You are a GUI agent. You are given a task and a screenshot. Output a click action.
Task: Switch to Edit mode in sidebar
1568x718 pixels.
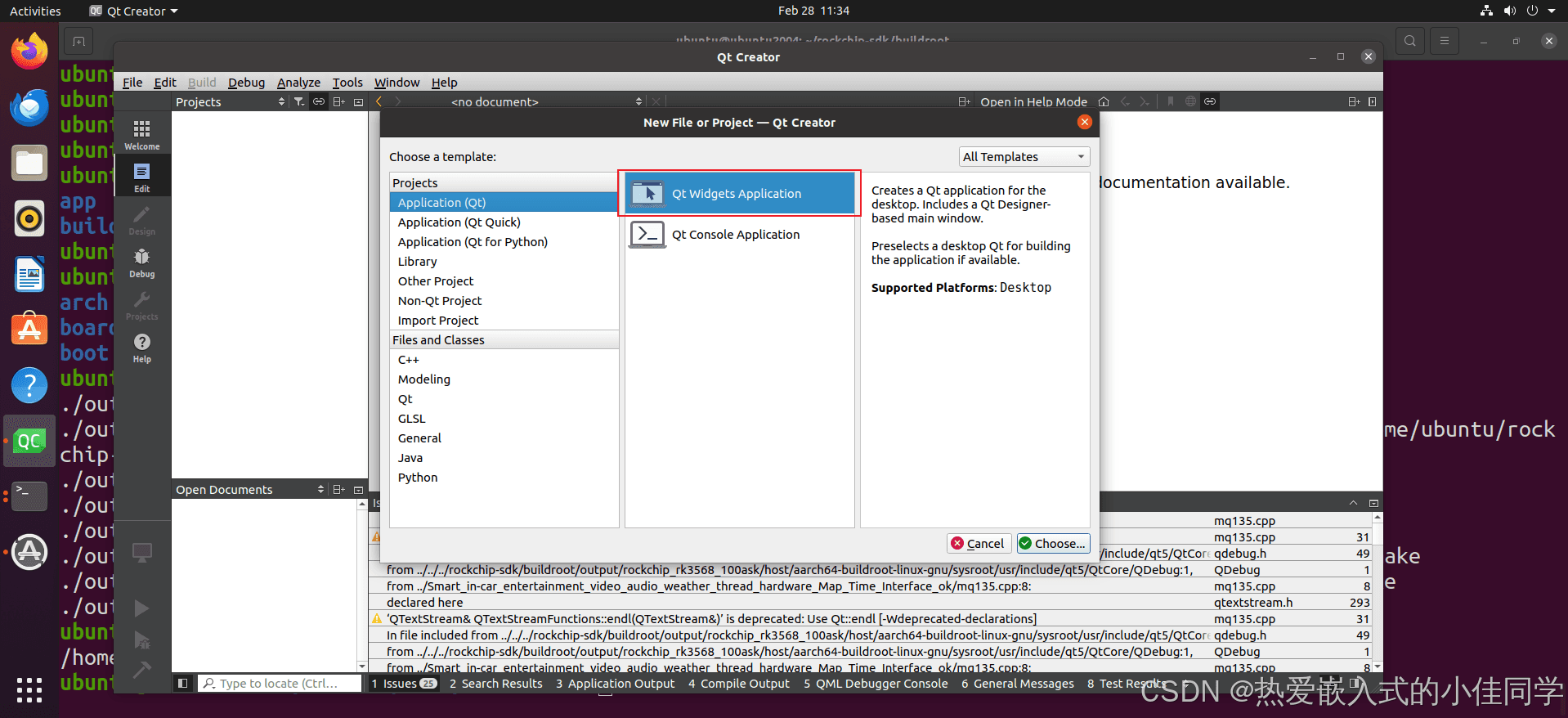point(142,177)
